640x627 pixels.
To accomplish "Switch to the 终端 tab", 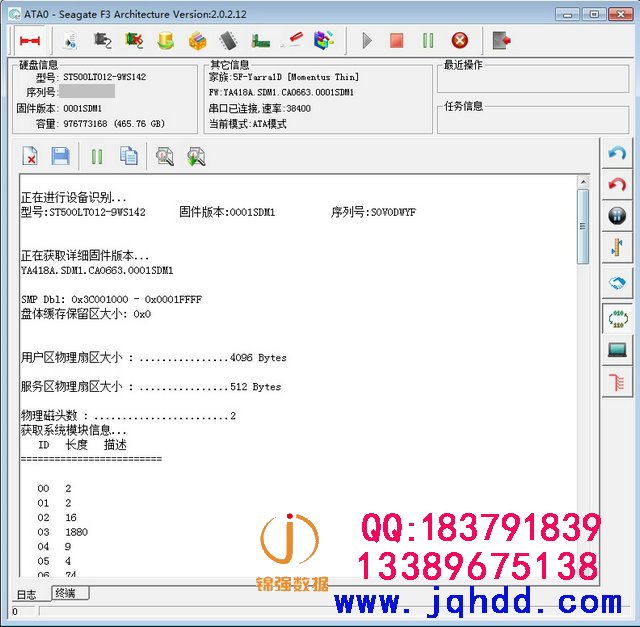I will click(70, 593).
